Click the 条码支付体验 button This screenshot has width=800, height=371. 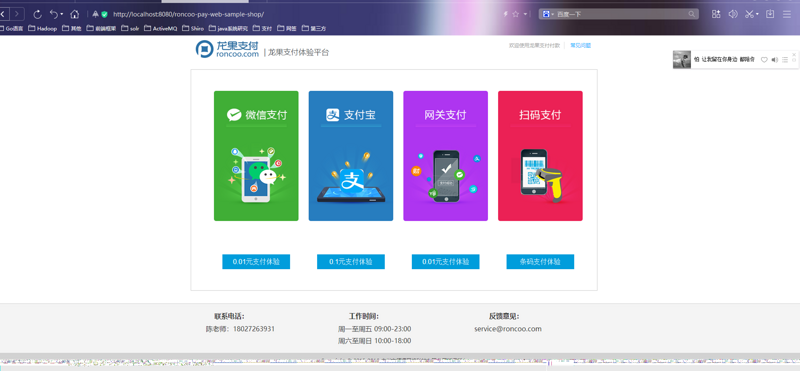(540, 262)
